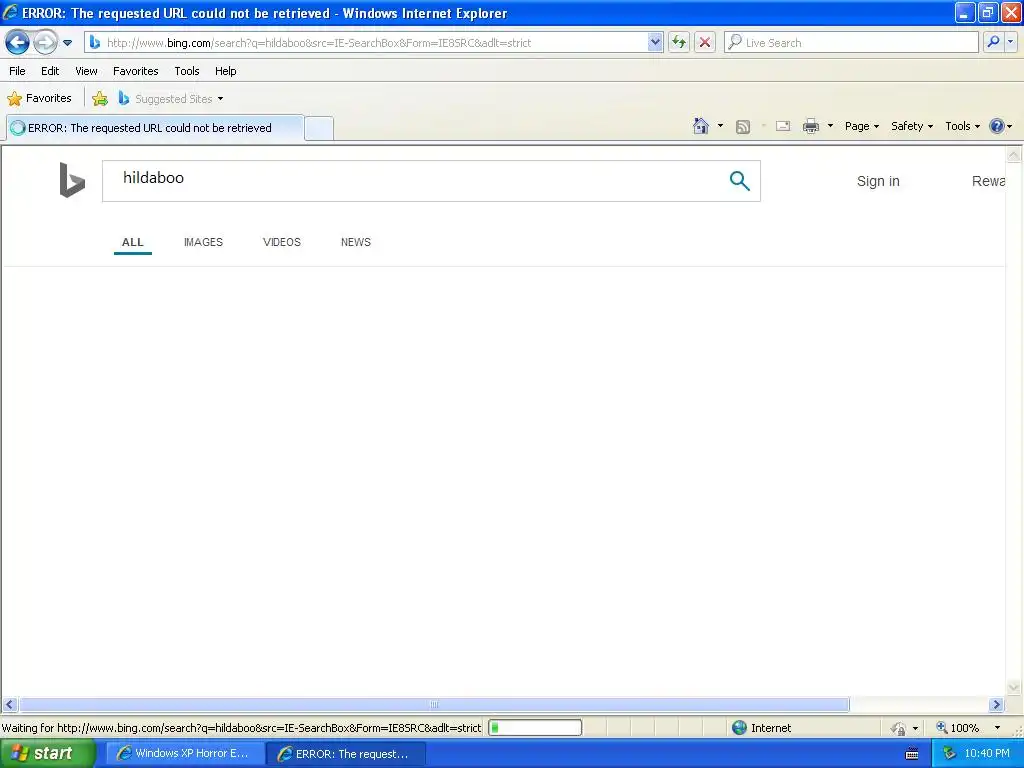The width and height of the screenshot is (1024, 768).
Task: Click the horizontal scrollbar thumb
Action: (434, 705)
